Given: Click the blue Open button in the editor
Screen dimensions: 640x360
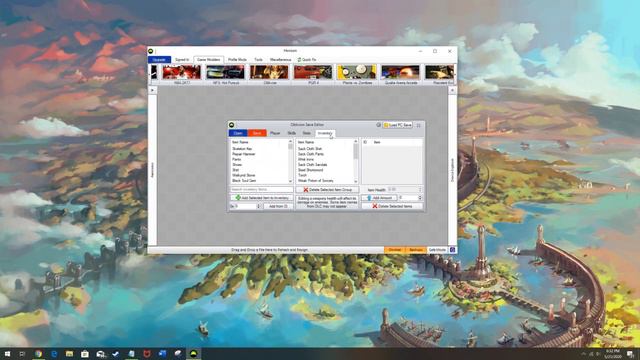Looking at the screenshot, I should (x=238, y=133).
